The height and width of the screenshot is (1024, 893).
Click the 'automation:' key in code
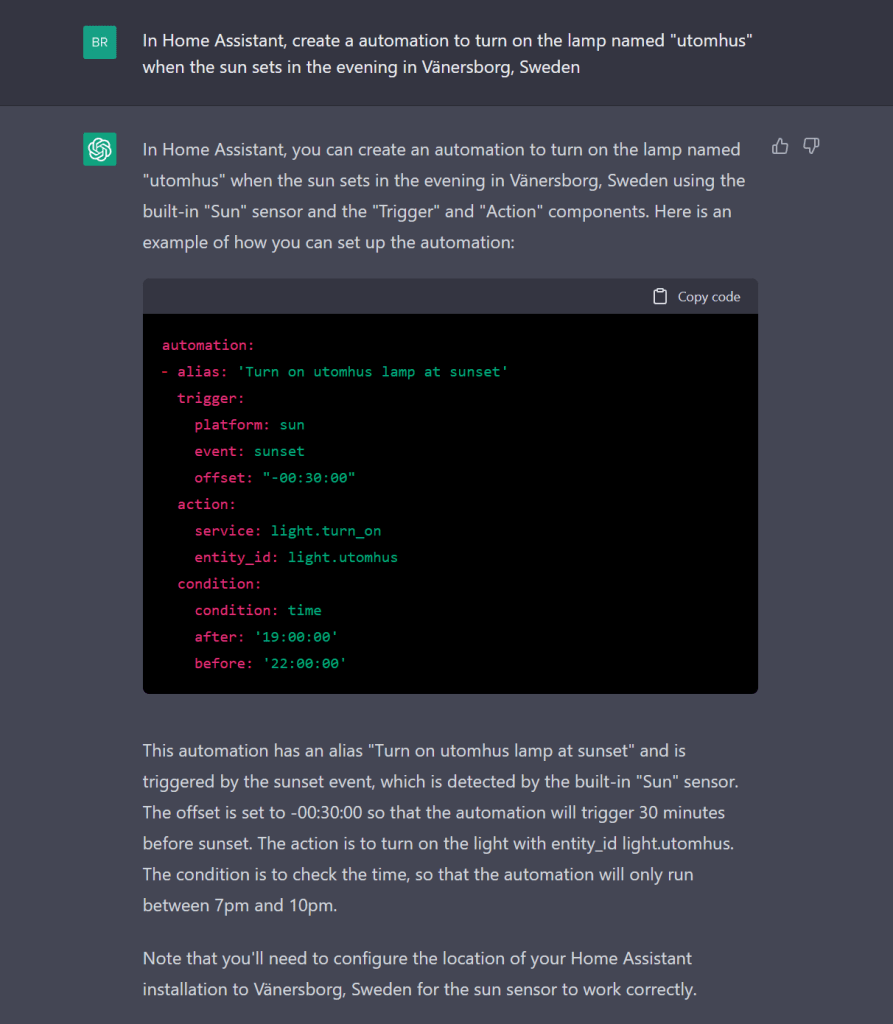coord(208,345)
